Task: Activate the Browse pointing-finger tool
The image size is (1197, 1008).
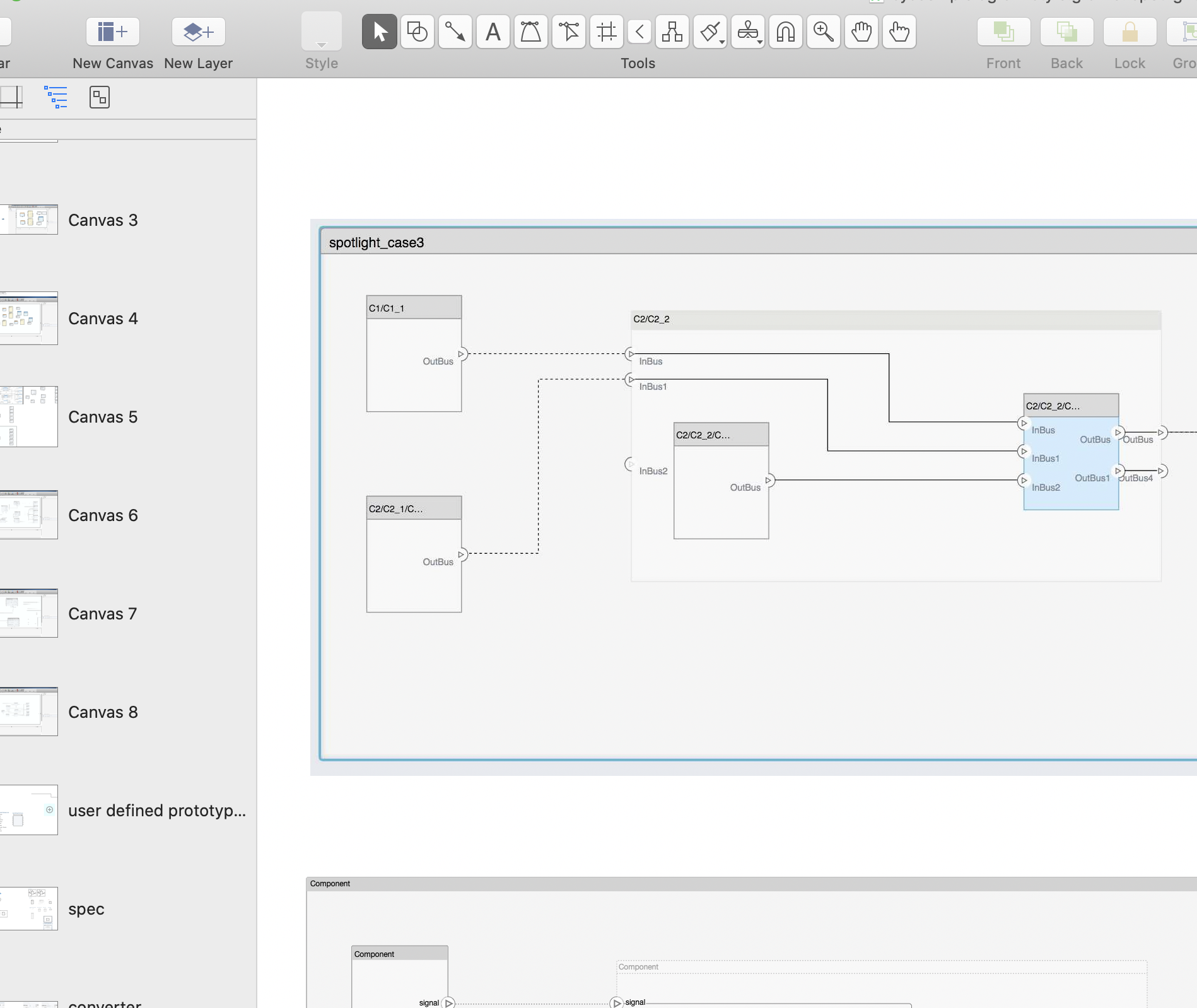Action: [x=899, y=32]
